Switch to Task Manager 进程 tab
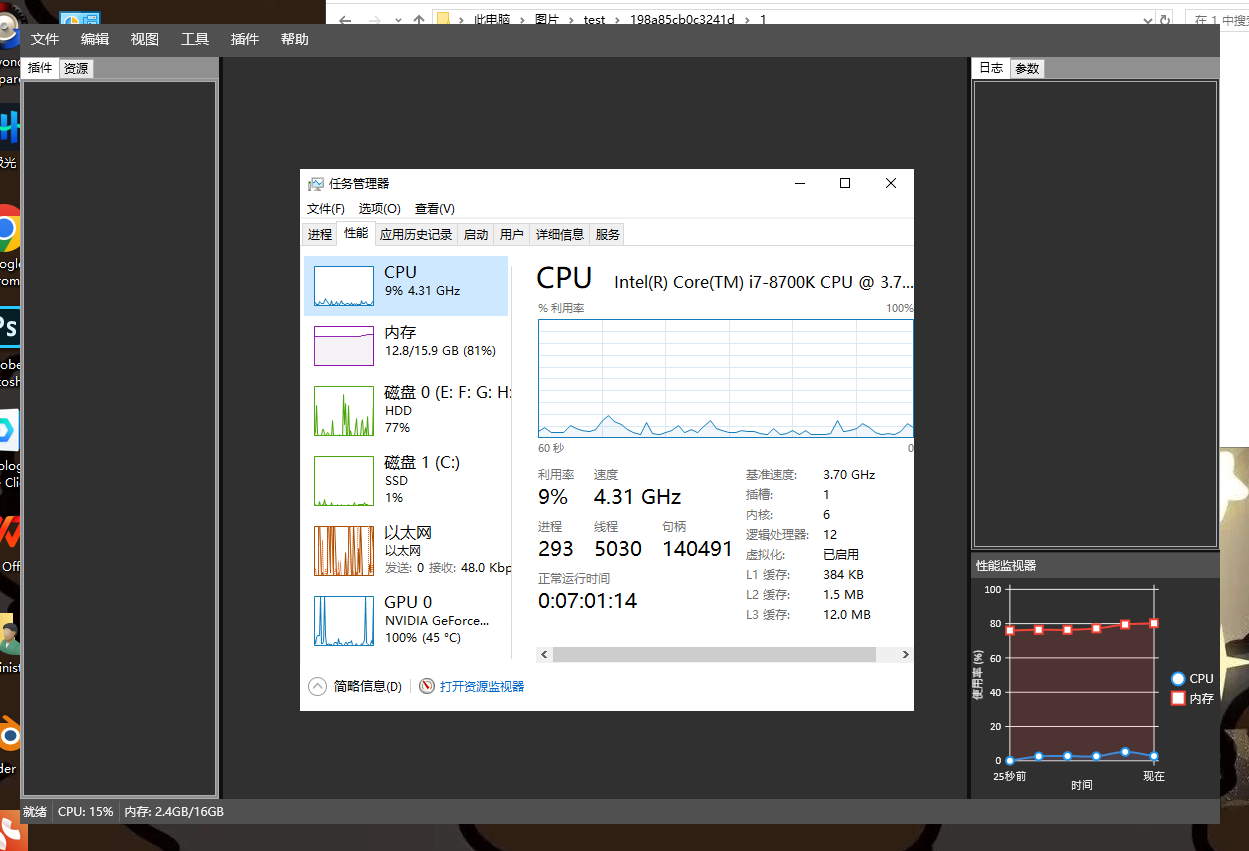This screenshot has height=851, width=1249. 320,234
